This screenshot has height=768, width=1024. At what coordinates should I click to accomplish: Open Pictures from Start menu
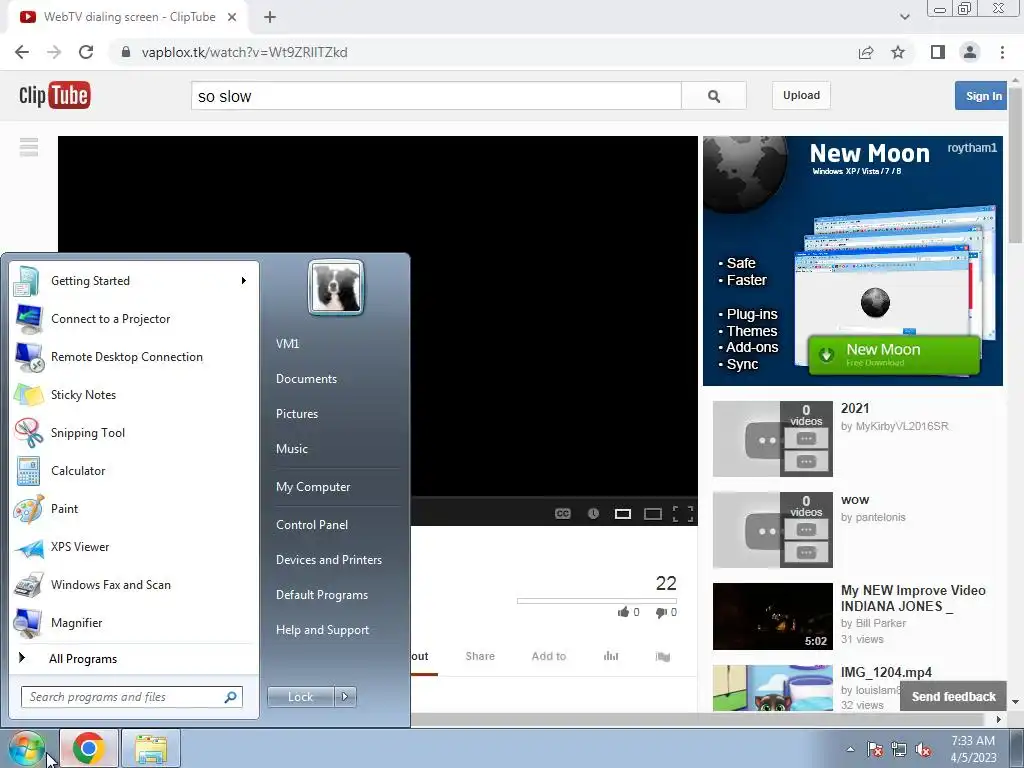(x=297, y=414)
